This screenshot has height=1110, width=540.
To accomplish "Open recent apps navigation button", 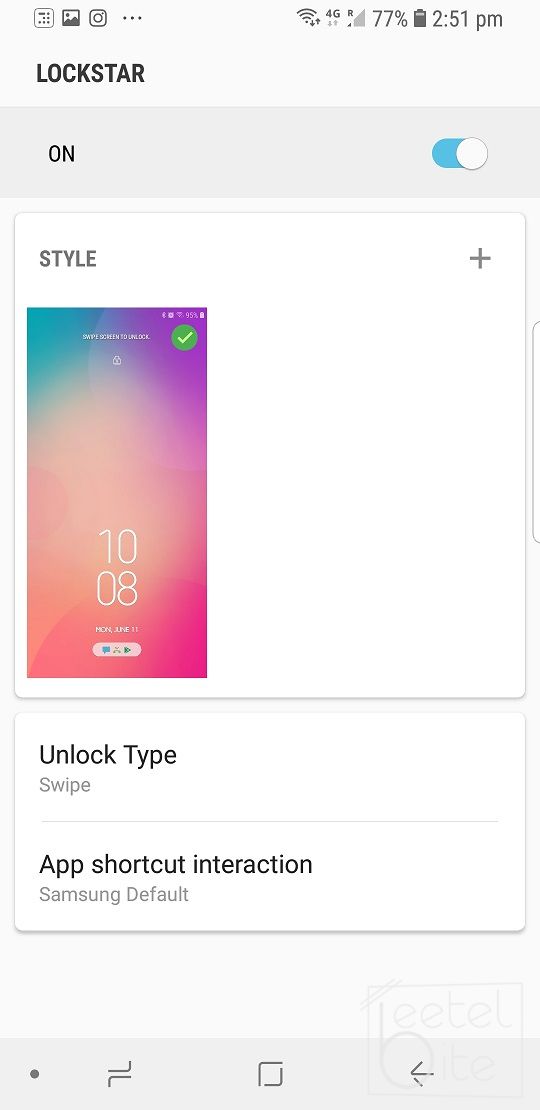I will 119,1075.
